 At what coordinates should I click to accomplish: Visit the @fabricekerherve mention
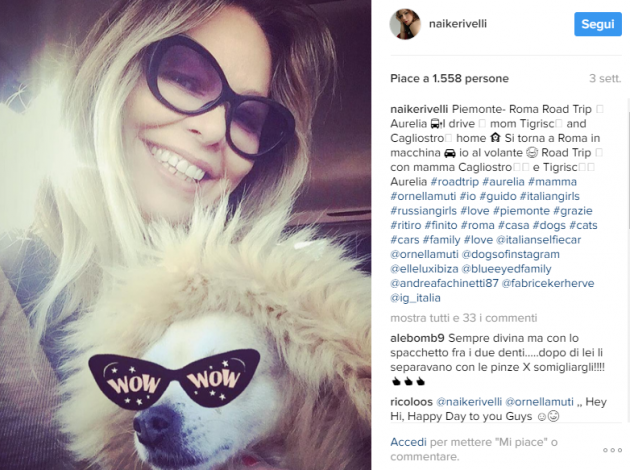point(548,283)
